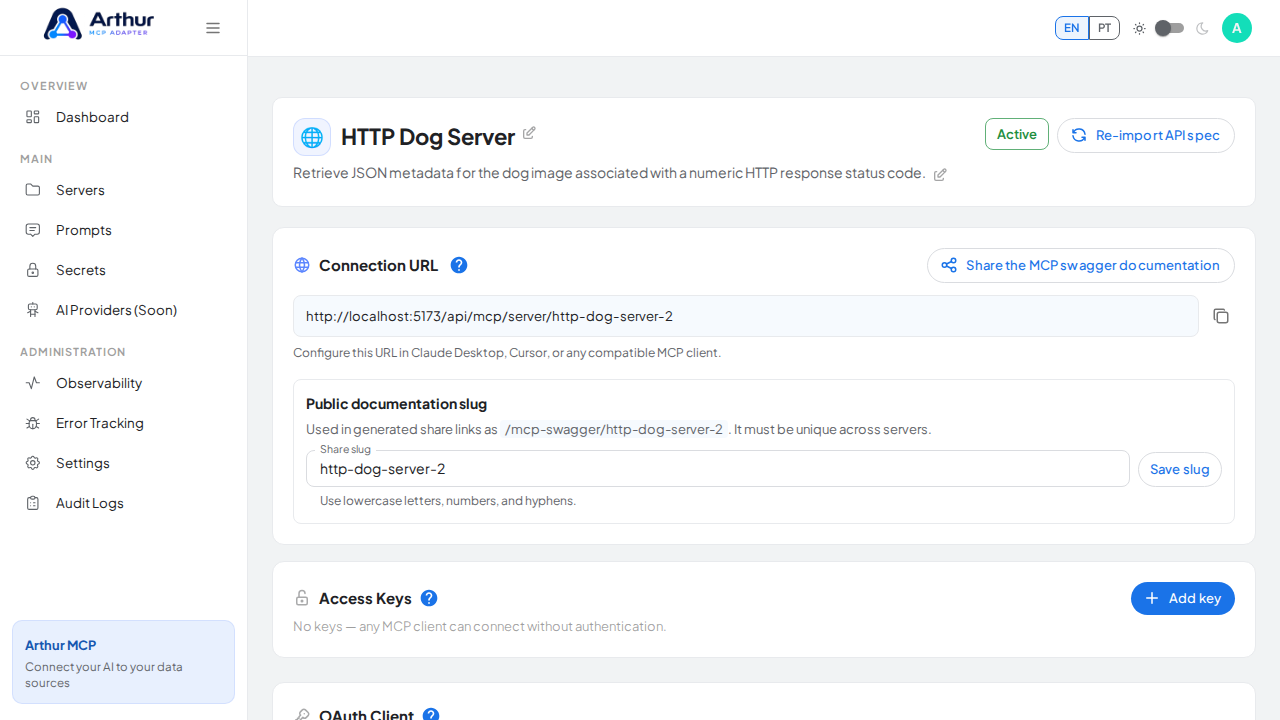Viewport: 1280px width, 720px height.
Task: Switch language to EN
Action: 1072,28
